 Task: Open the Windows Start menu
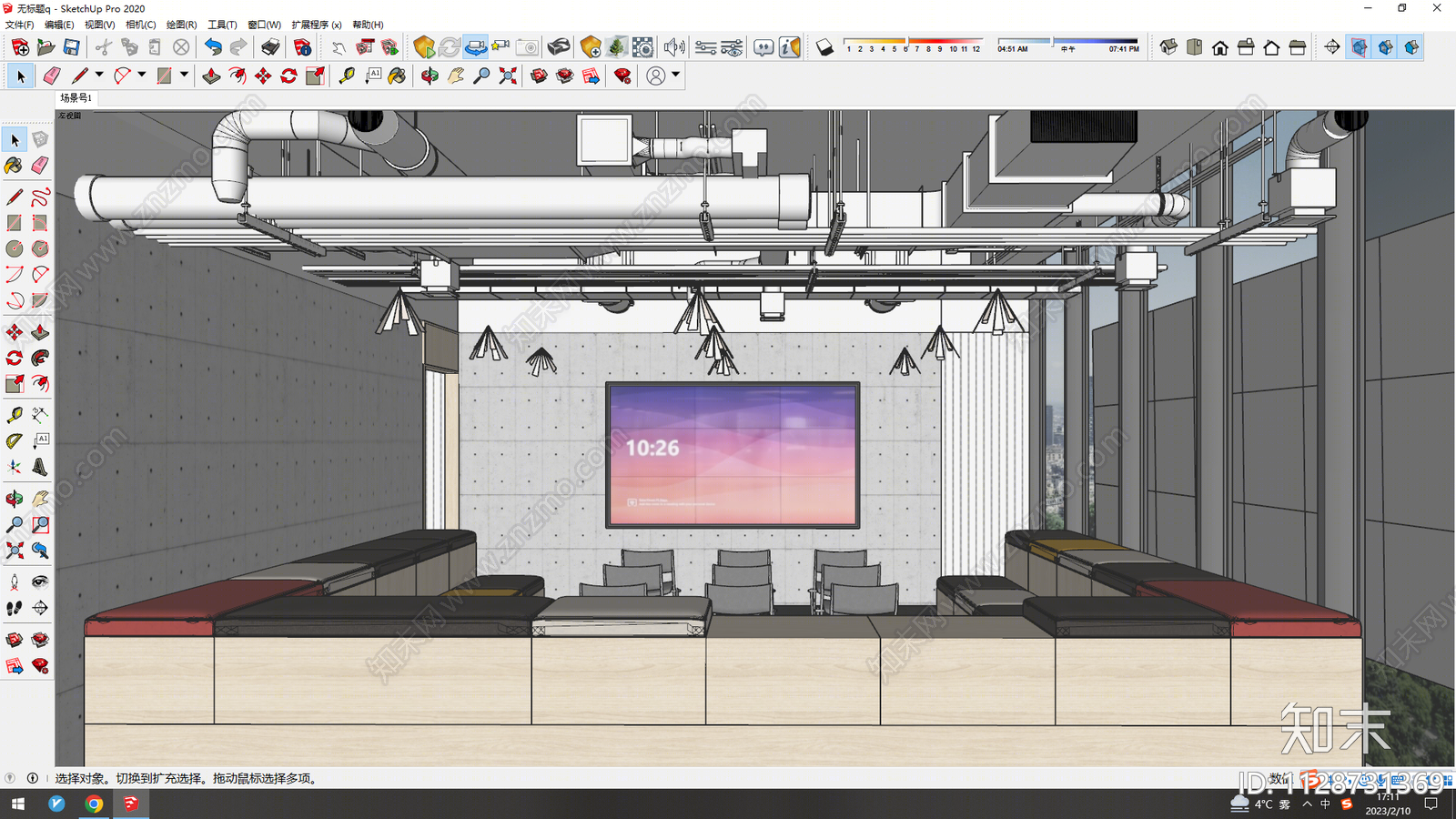click(x=18, y=804)
